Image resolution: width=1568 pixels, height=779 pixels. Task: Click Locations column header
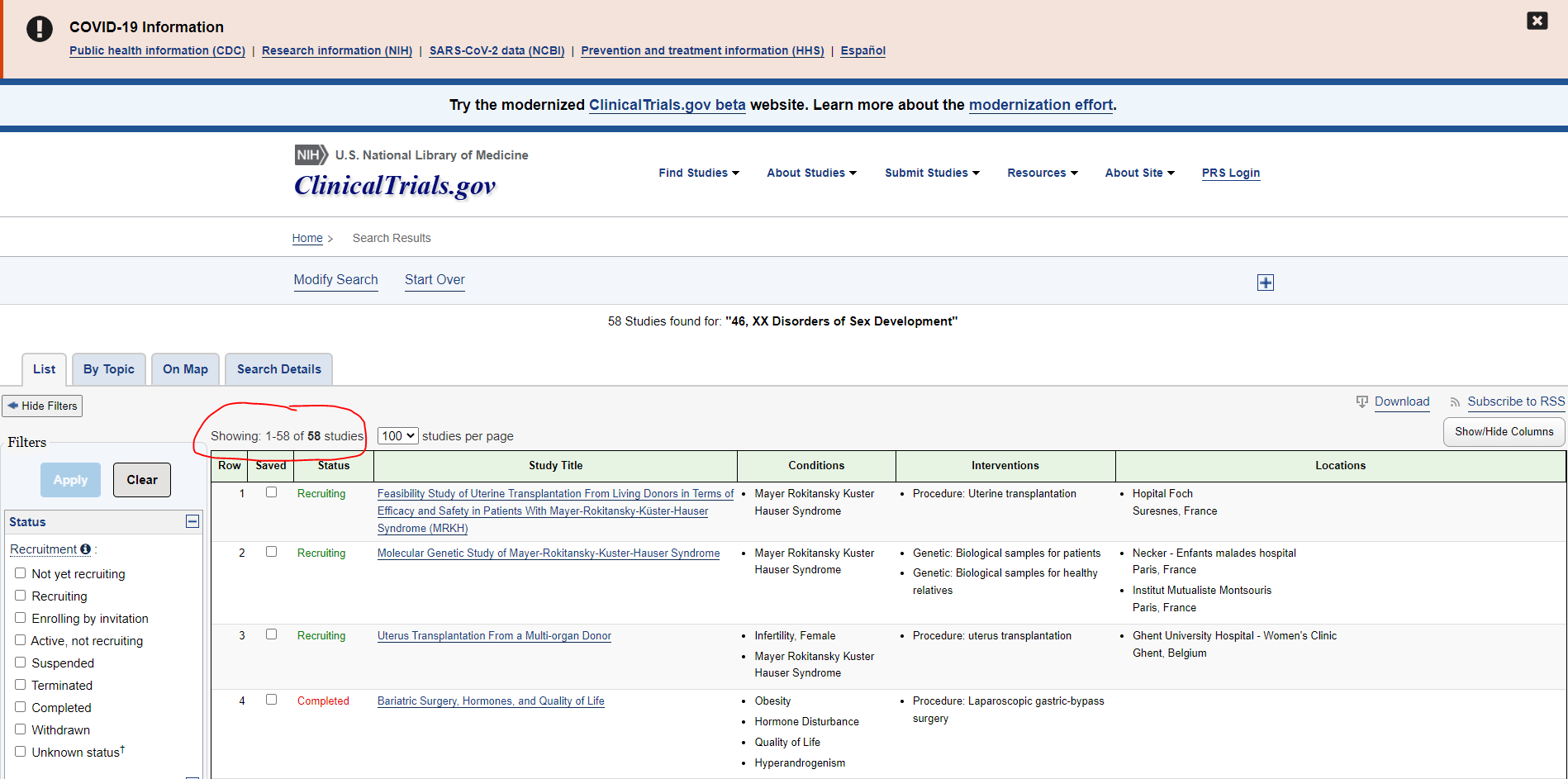pos(1340,466)
